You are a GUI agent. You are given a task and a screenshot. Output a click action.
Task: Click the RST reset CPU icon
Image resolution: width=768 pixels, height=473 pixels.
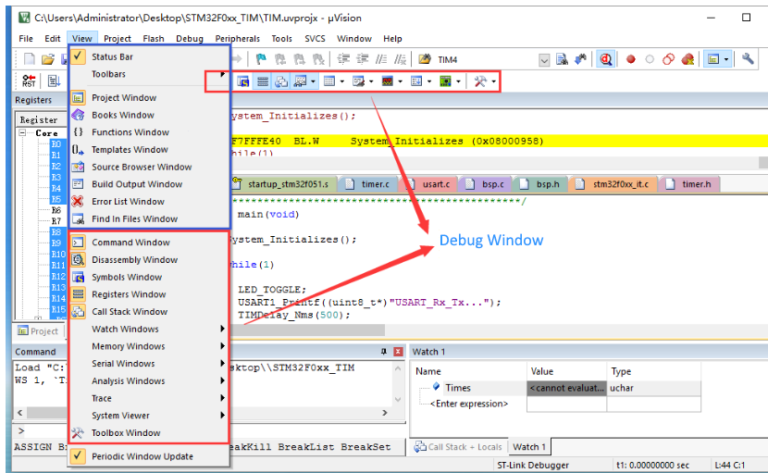28,80
